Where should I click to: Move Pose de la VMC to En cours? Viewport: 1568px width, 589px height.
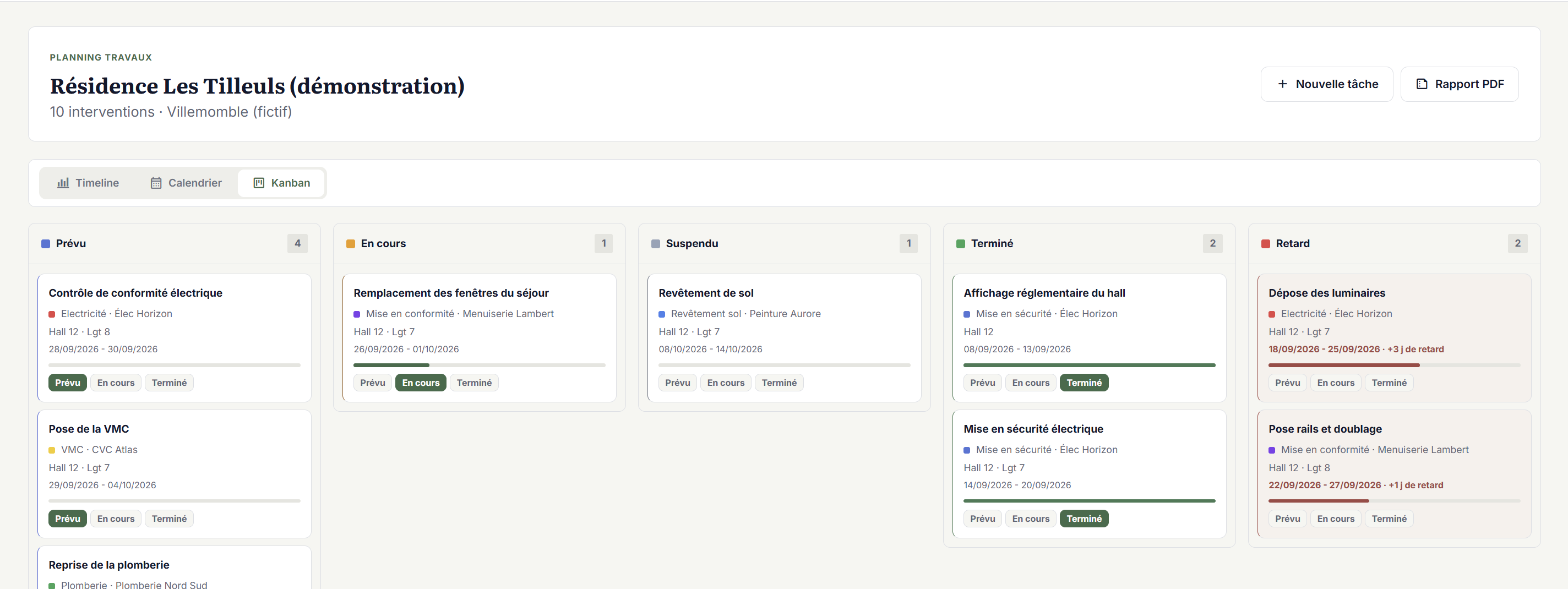[116, 519]
